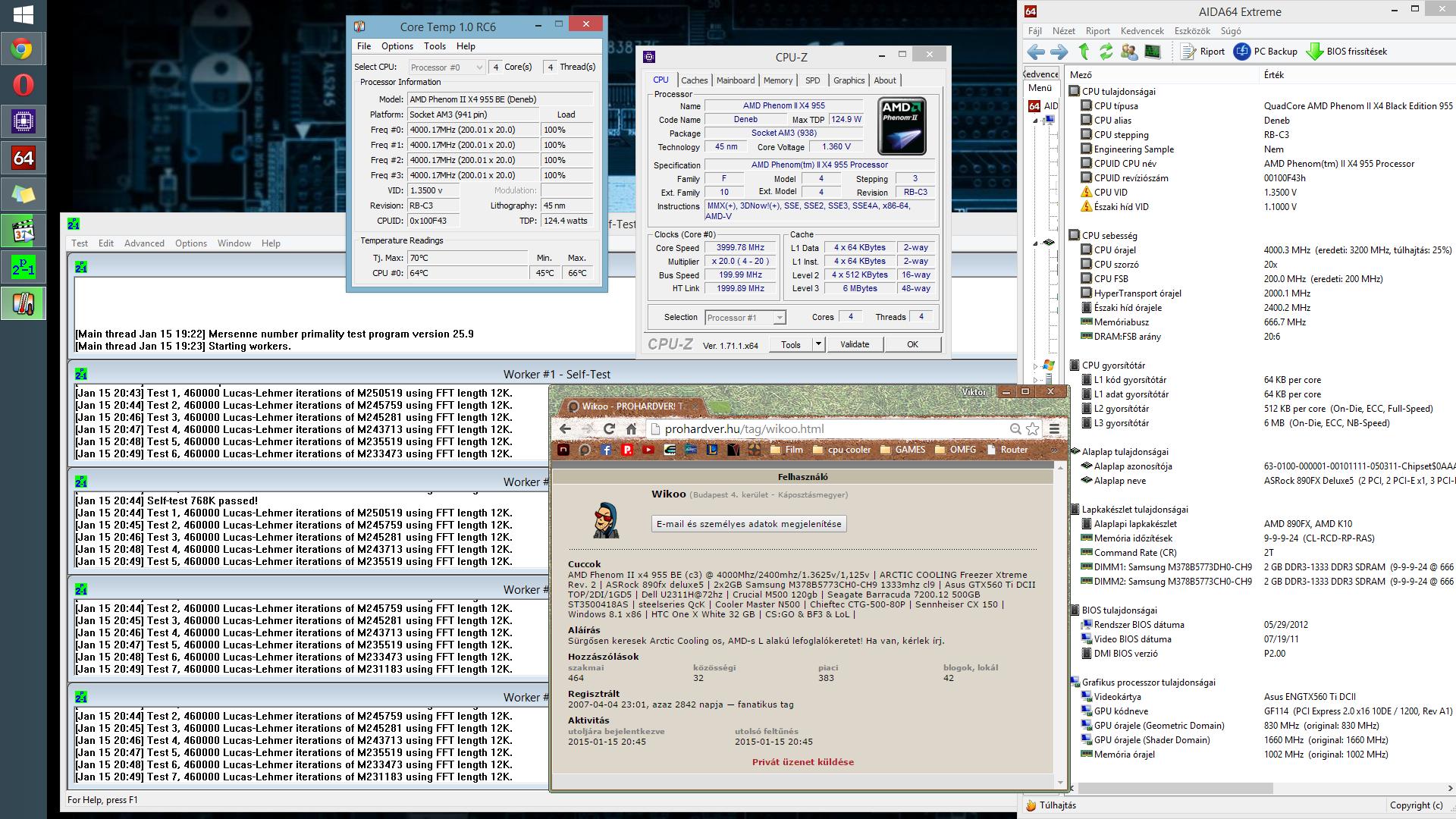Open the CPU-Z Tools dropdown arrow

[818, 344]
